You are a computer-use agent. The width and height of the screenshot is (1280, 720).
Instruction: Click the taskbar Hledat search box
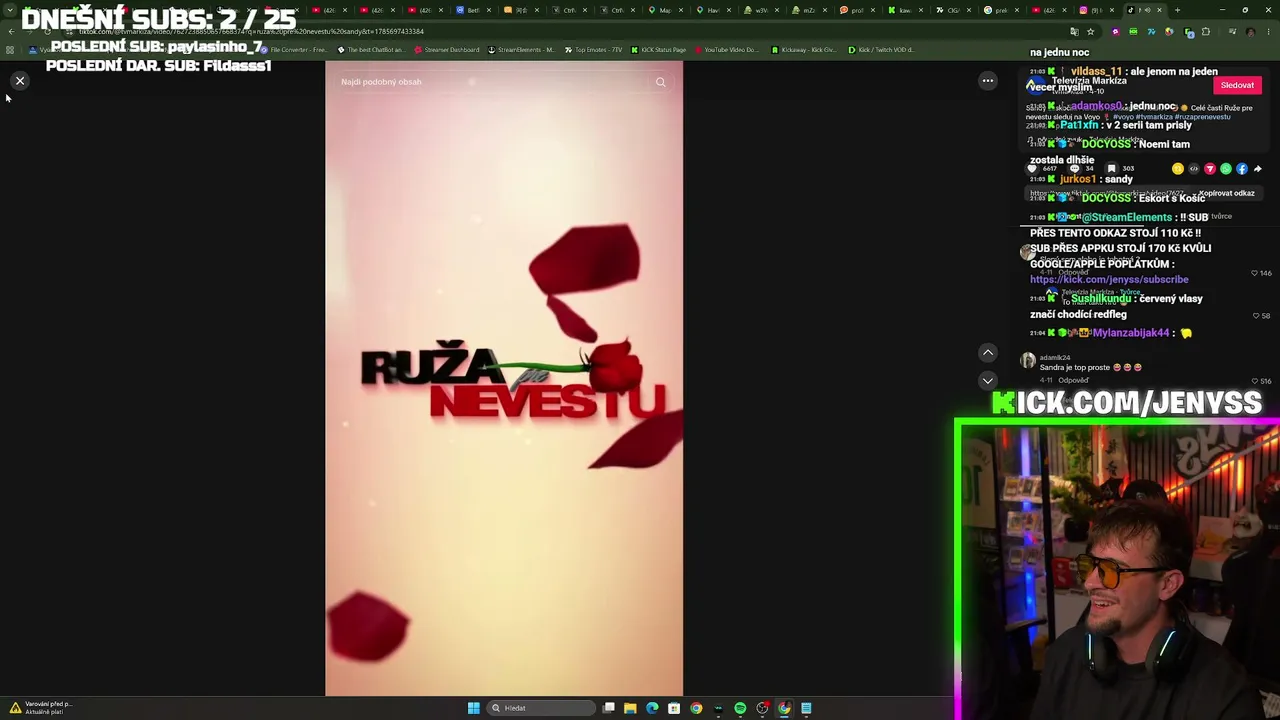tap(540, 708)
